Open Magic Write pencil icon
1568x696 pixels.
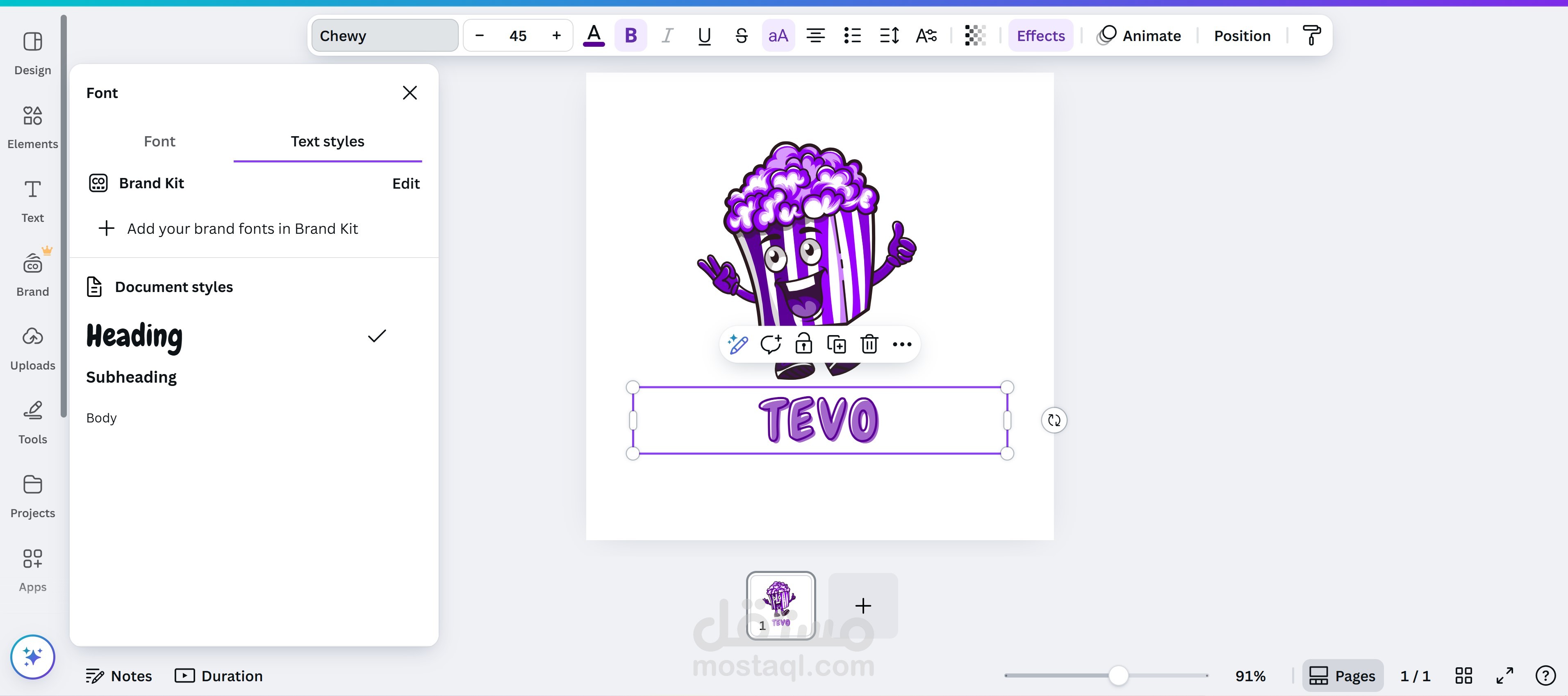tap(738, 344)
